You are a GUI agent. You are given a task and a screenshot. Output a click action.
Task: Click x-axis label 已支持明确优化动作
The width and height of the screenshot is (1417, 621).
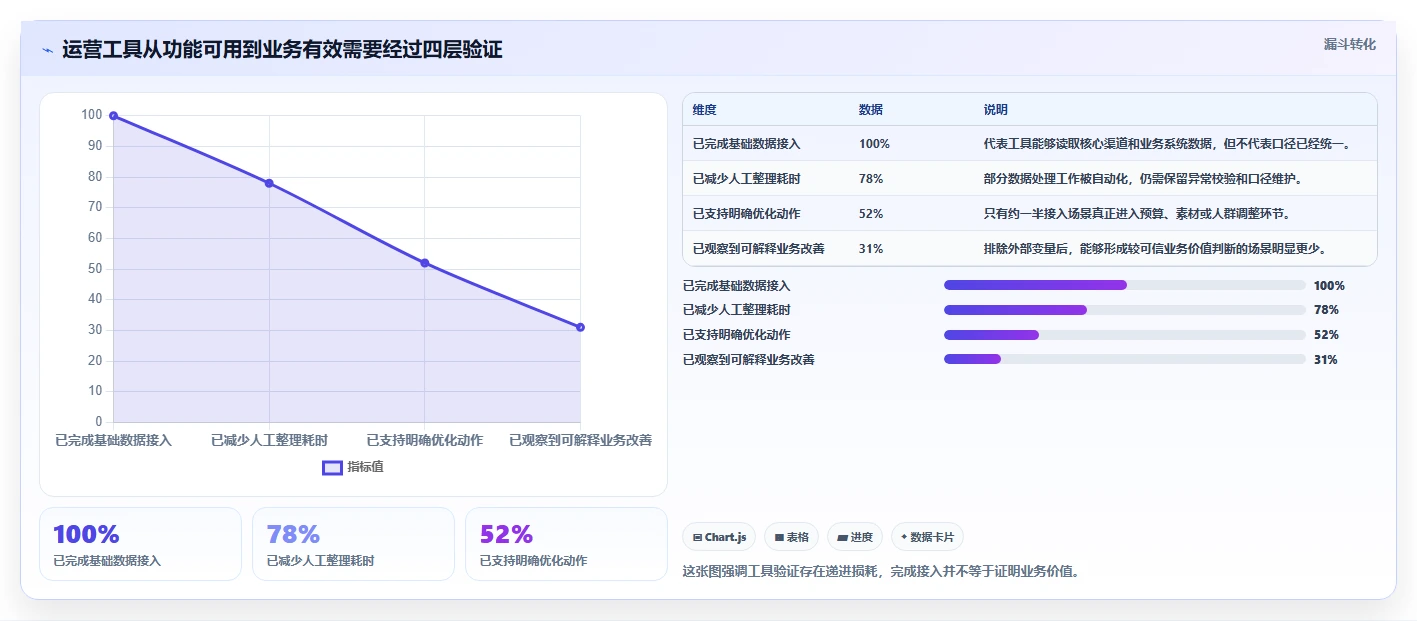coord(425,440)
